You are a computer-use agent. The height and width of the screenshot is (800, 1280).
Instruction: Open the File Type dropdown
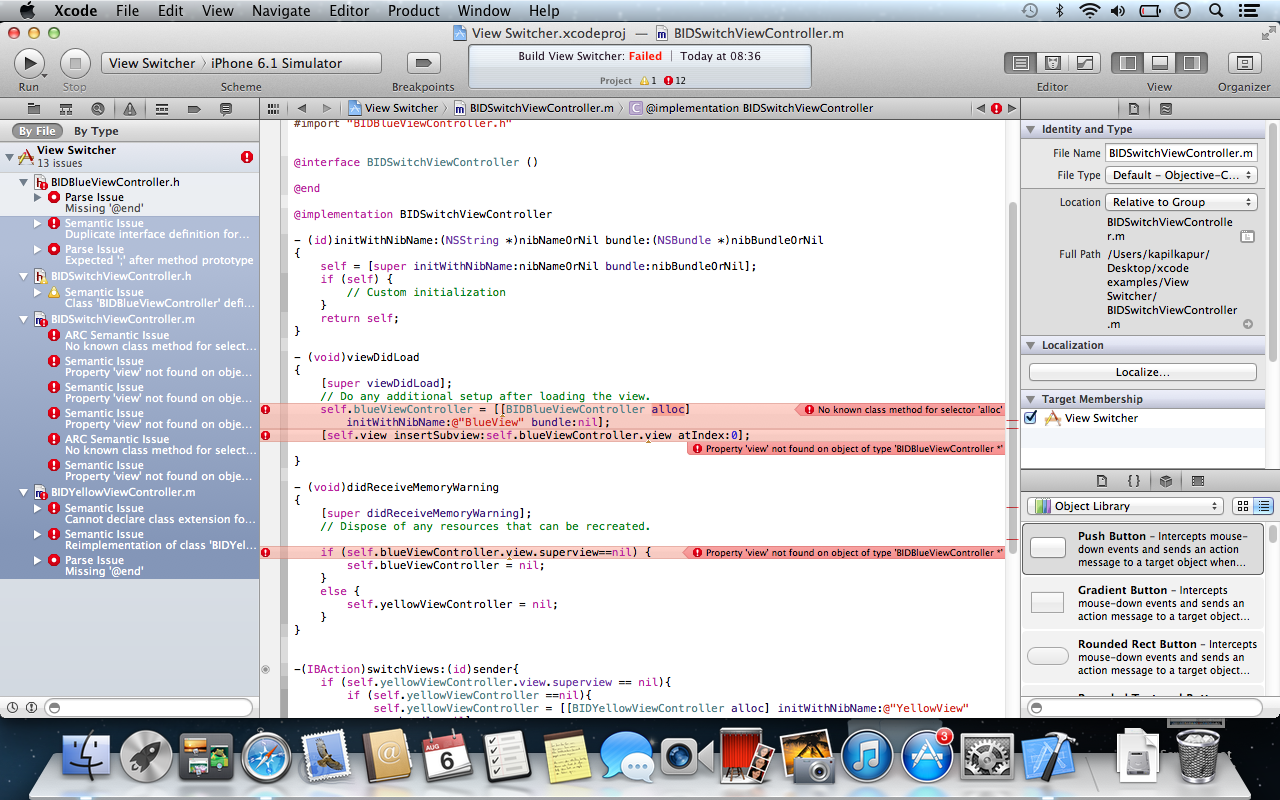(x=1181, y=175)
